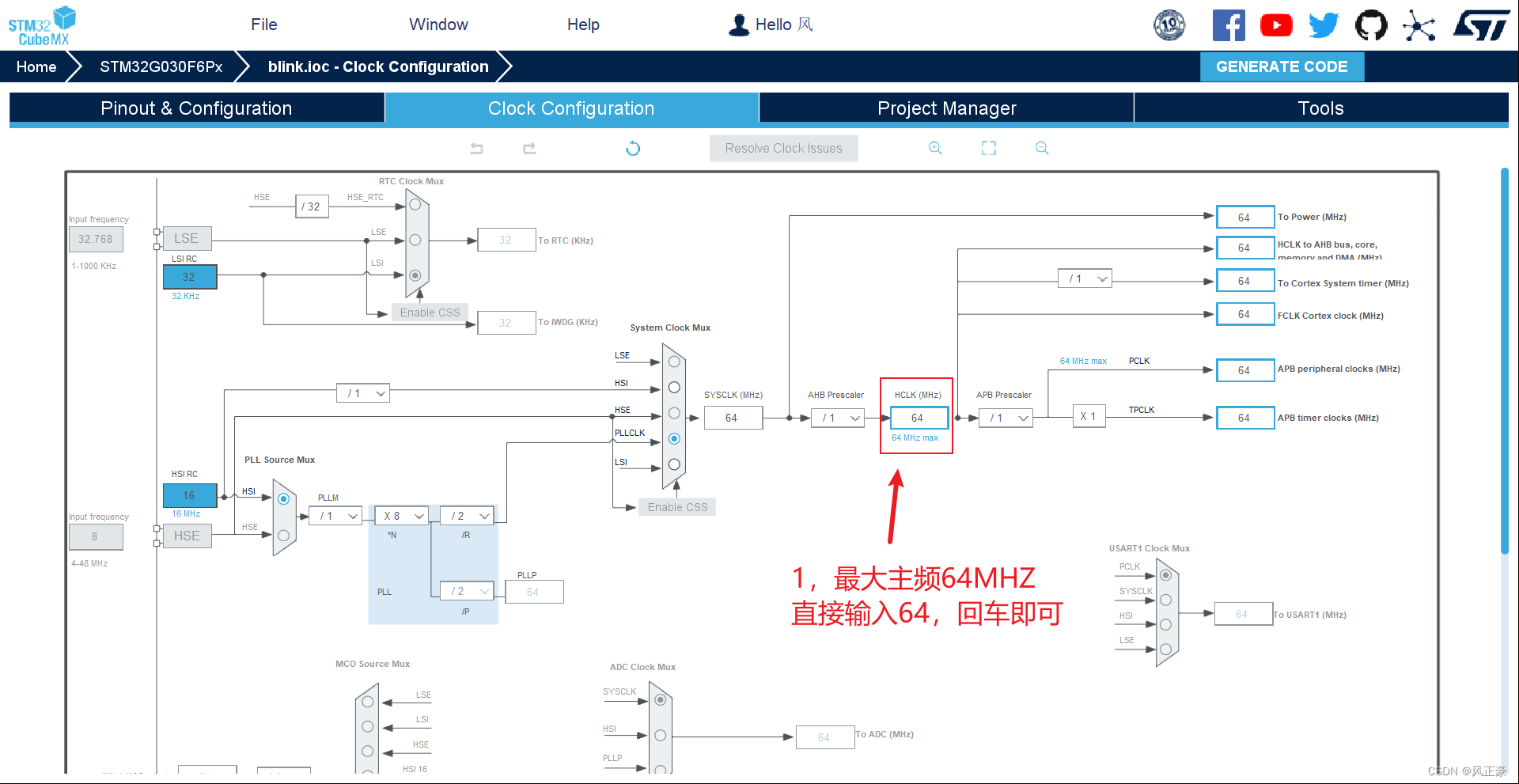1519x784 pixels.
Task: Open the GitHub icon link
Action: pos(1371,25)
